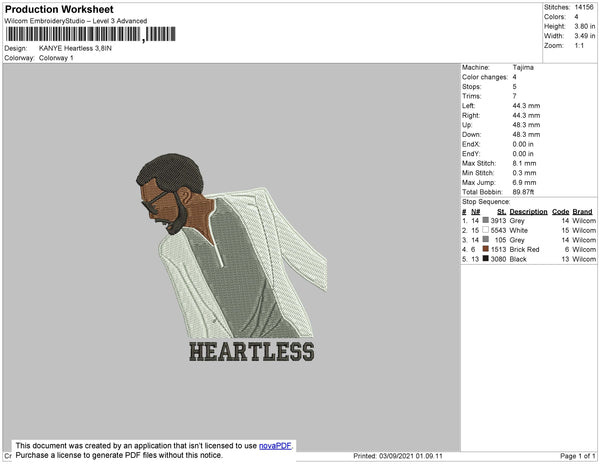Click the Machine value 'Tajima'
The width and height of the screenshot is (600, 464).
click(x=523, y=67)
